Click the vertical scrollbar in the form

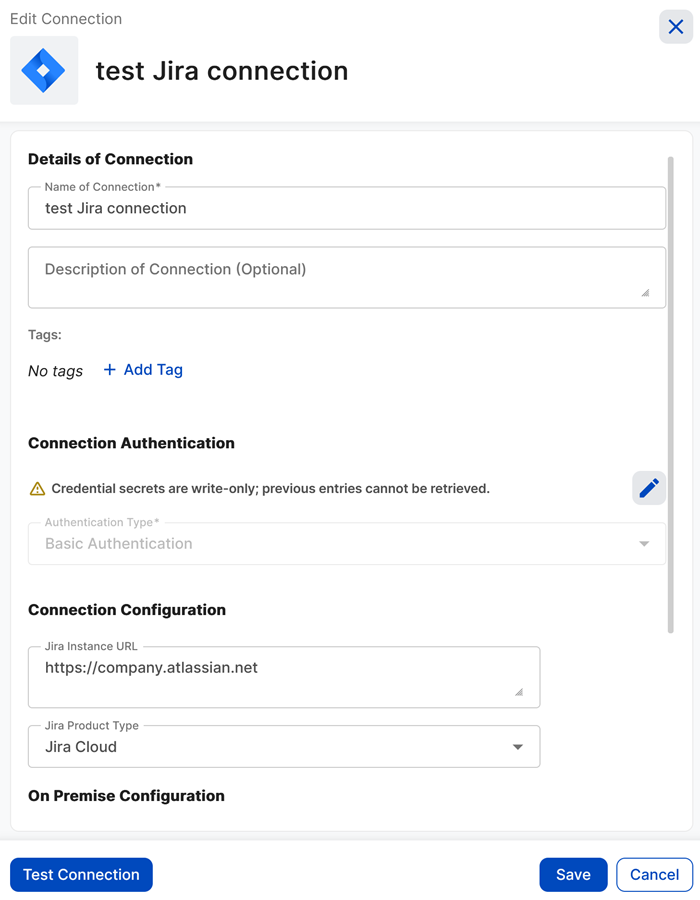coord(670,395)
